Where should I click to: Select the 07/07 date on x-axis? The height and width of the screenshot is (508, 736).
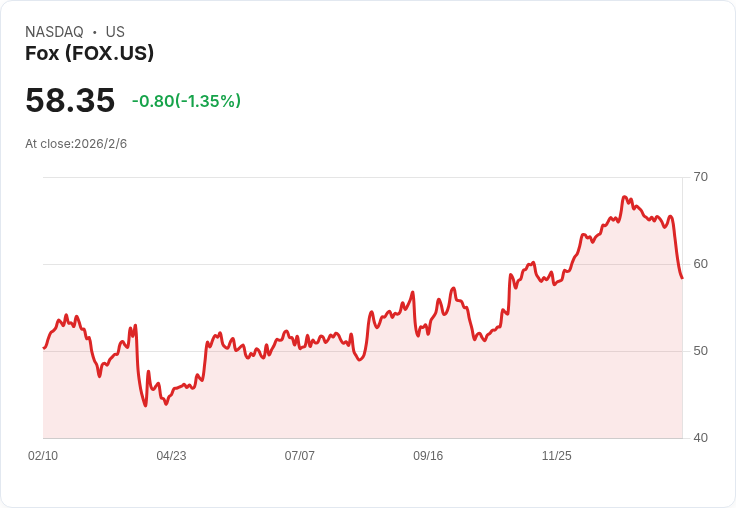click(x=300, y=456)
